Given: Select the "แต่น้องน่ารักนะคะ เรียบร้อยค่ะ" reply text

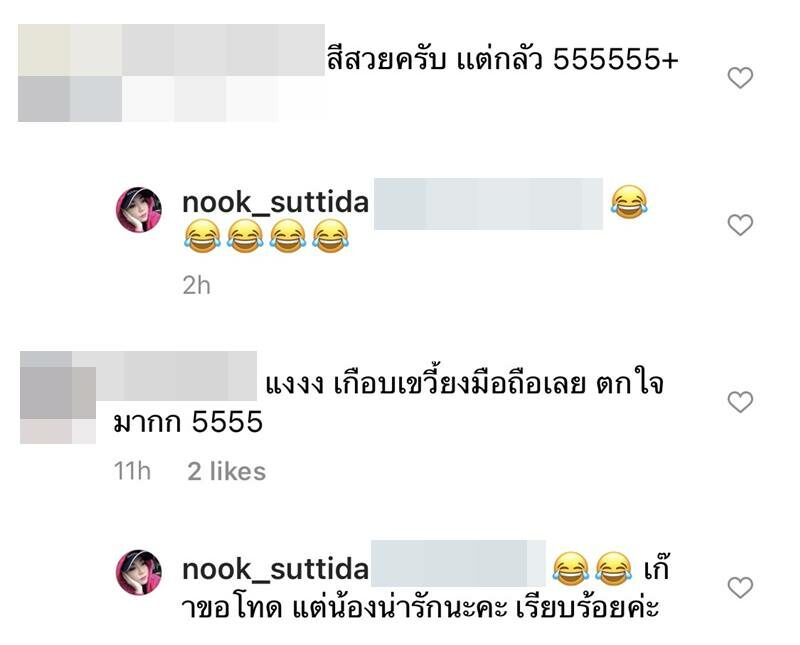Looking at the screenshot, I should coord(476,607).
